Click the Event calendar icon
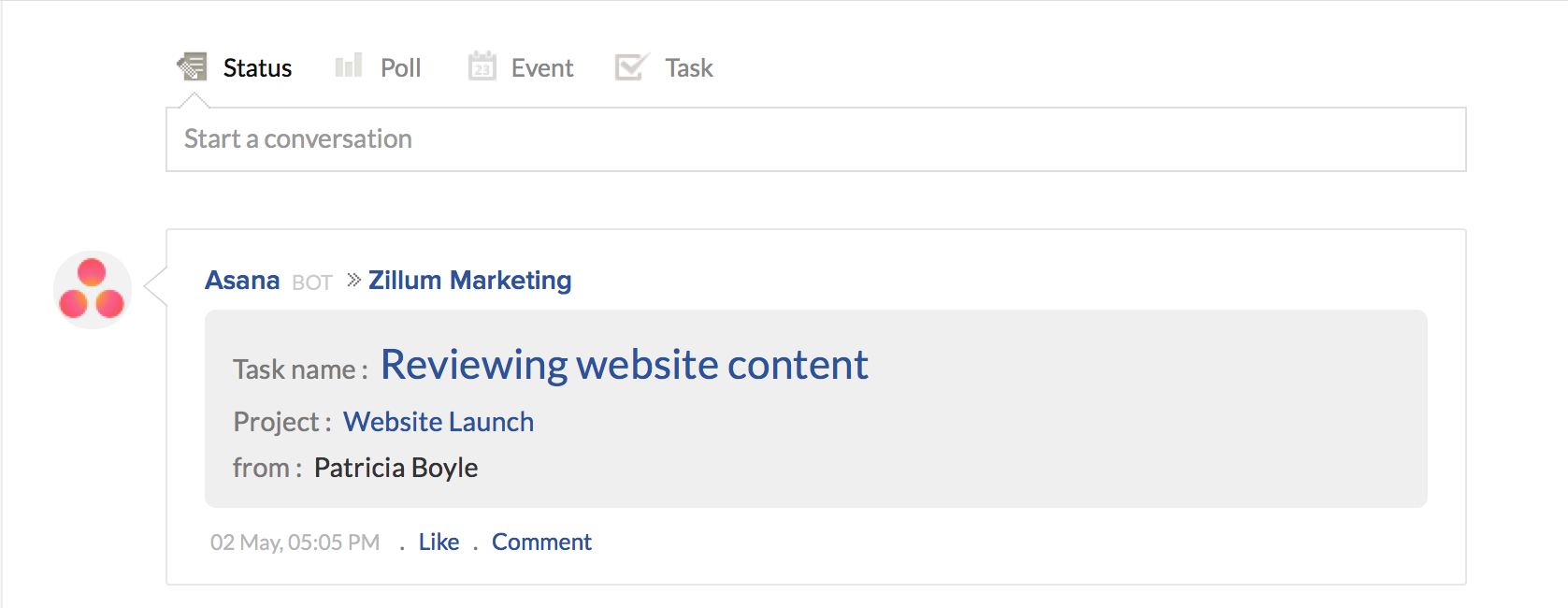The height and width of the screenshot is (608, 1568). tap(482, 66)
